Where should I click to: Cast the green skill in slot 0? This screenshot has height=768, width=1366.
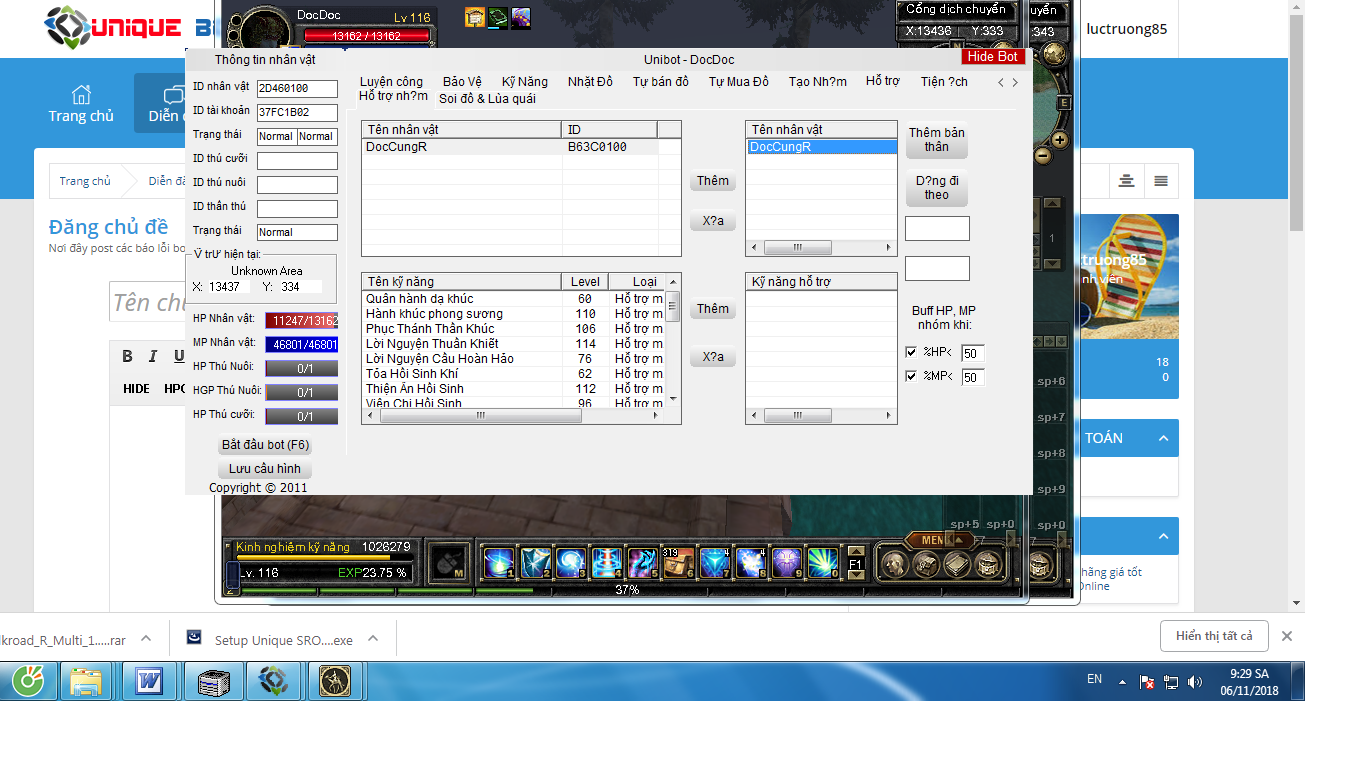[x=822, y=564]
